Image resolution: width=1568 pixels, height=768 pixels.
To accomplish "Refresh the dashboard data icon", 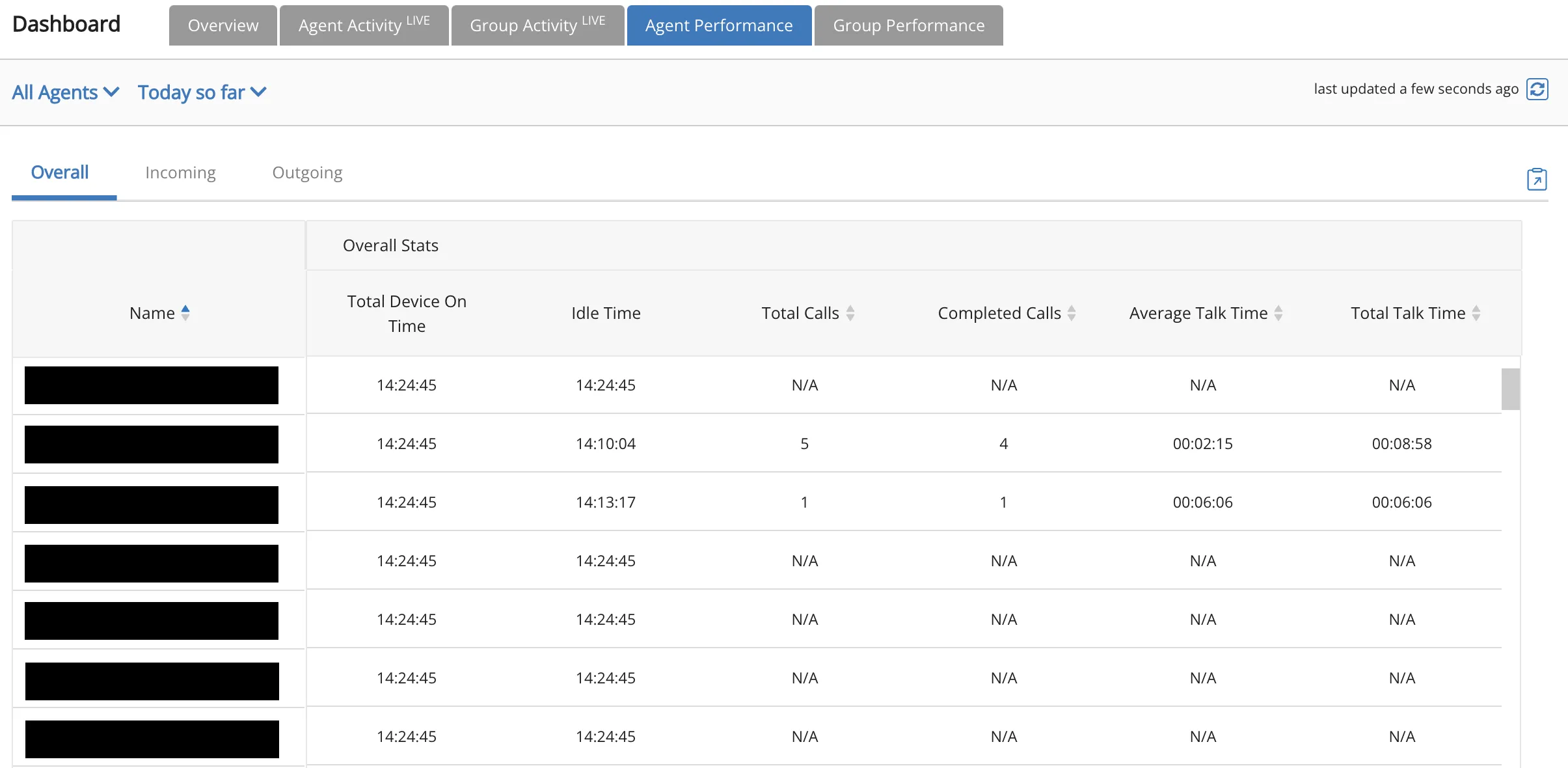I will [1537, 89].
